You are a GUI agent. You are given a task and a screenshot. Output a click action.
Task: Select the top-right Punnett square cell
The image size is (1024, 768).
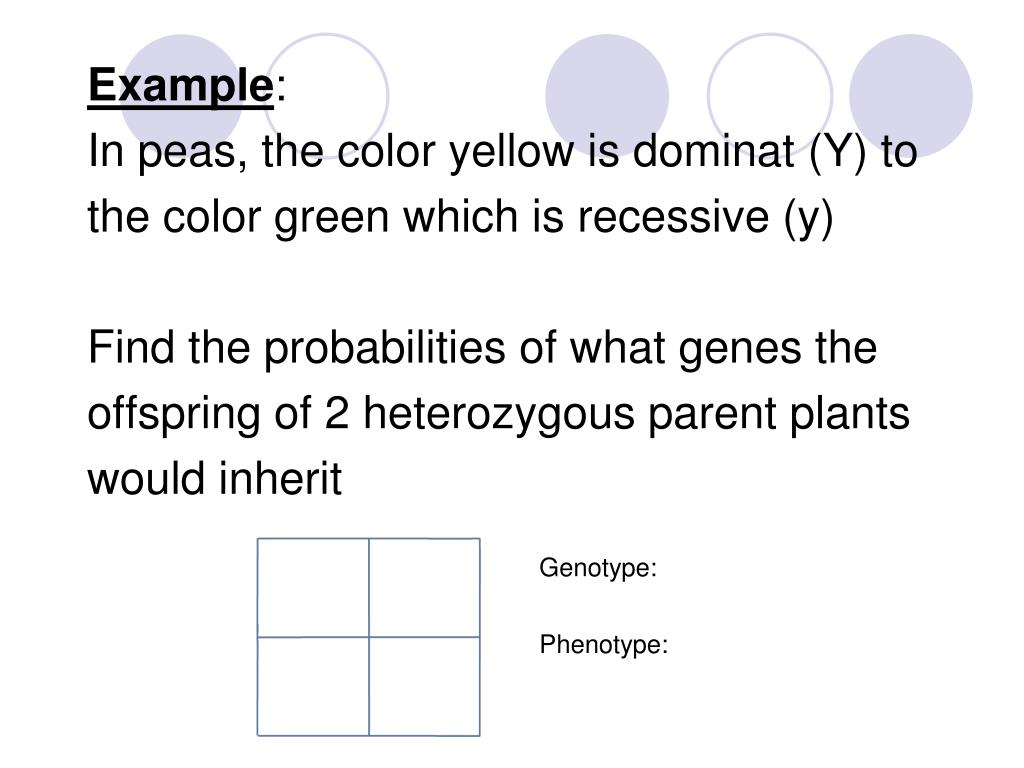424,587
